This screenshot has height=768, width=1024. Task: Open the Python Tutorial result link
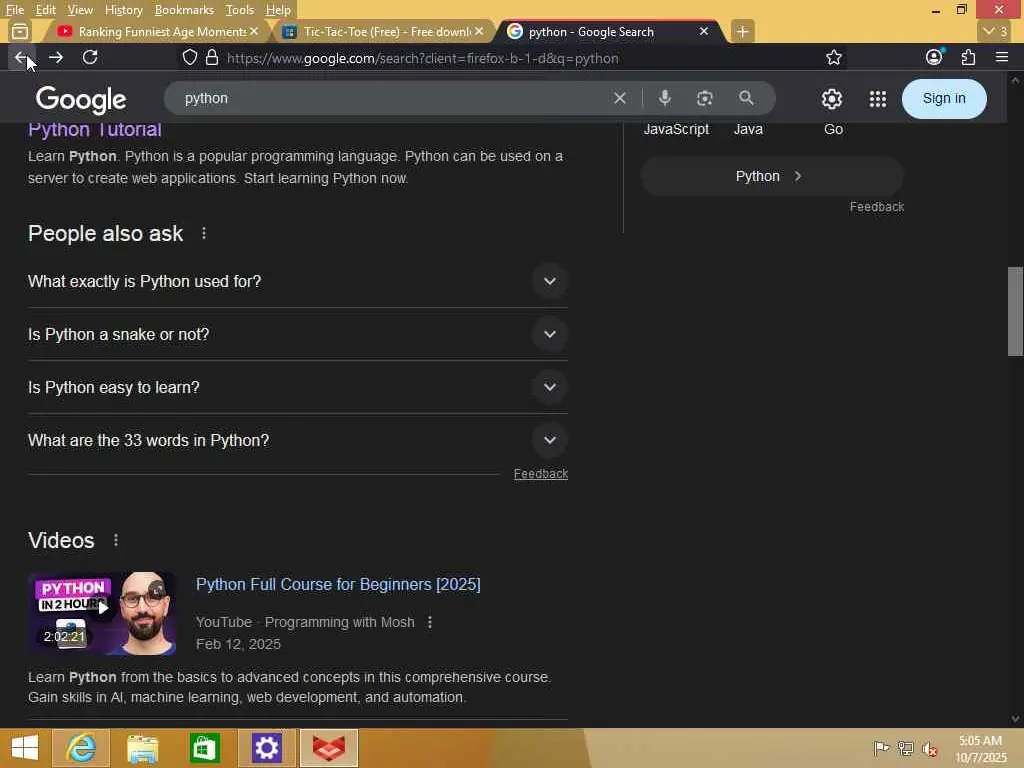tap(95, 129)
